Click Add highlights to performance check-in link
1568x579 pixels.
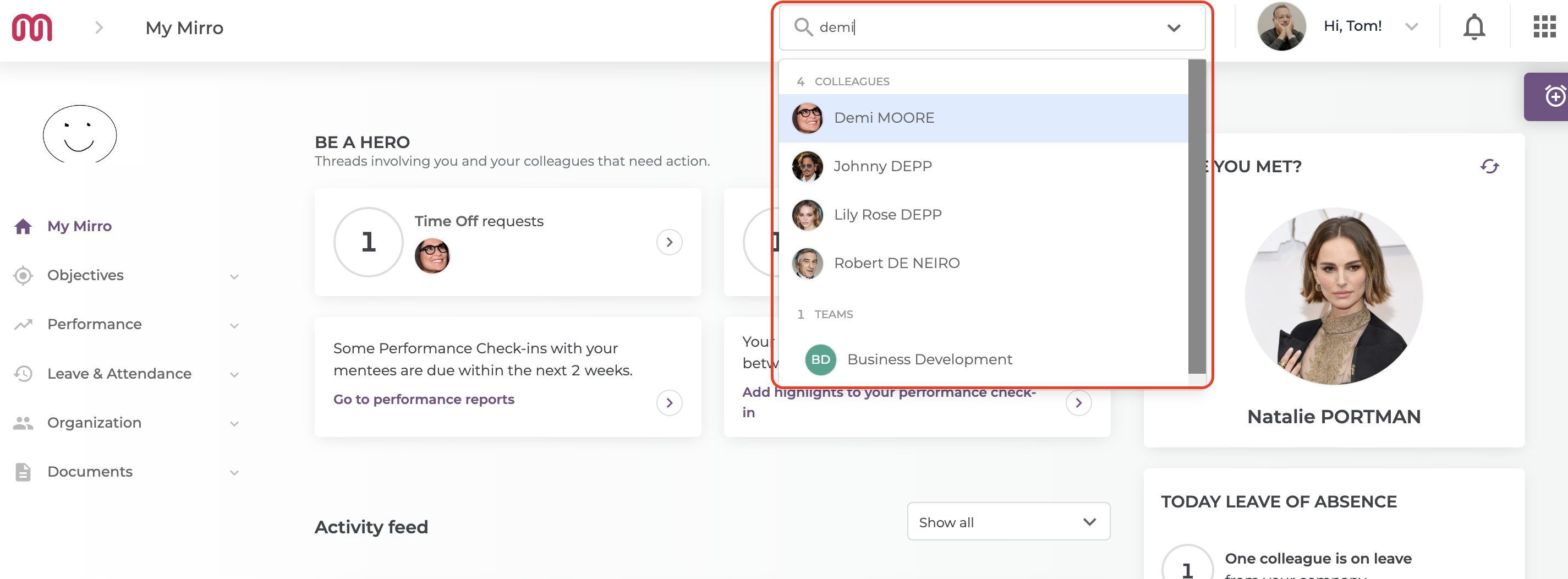[x=889, y=402]
